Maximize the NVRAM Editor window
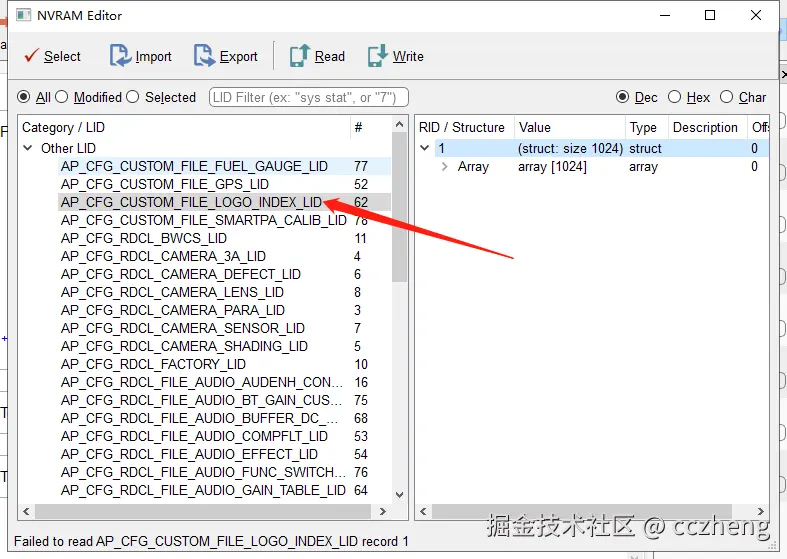 coord(710,15)
